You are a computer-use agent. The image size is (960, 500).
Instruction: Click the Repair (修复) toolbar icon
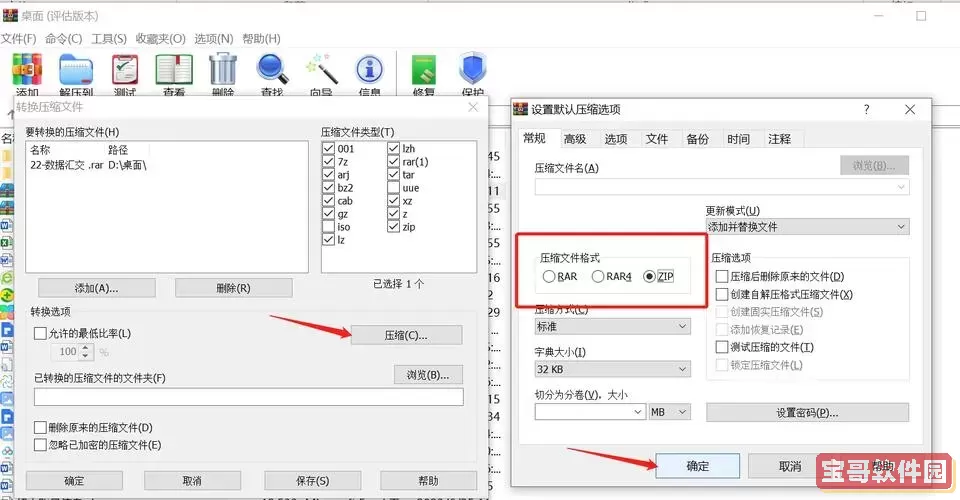point(424,69)
